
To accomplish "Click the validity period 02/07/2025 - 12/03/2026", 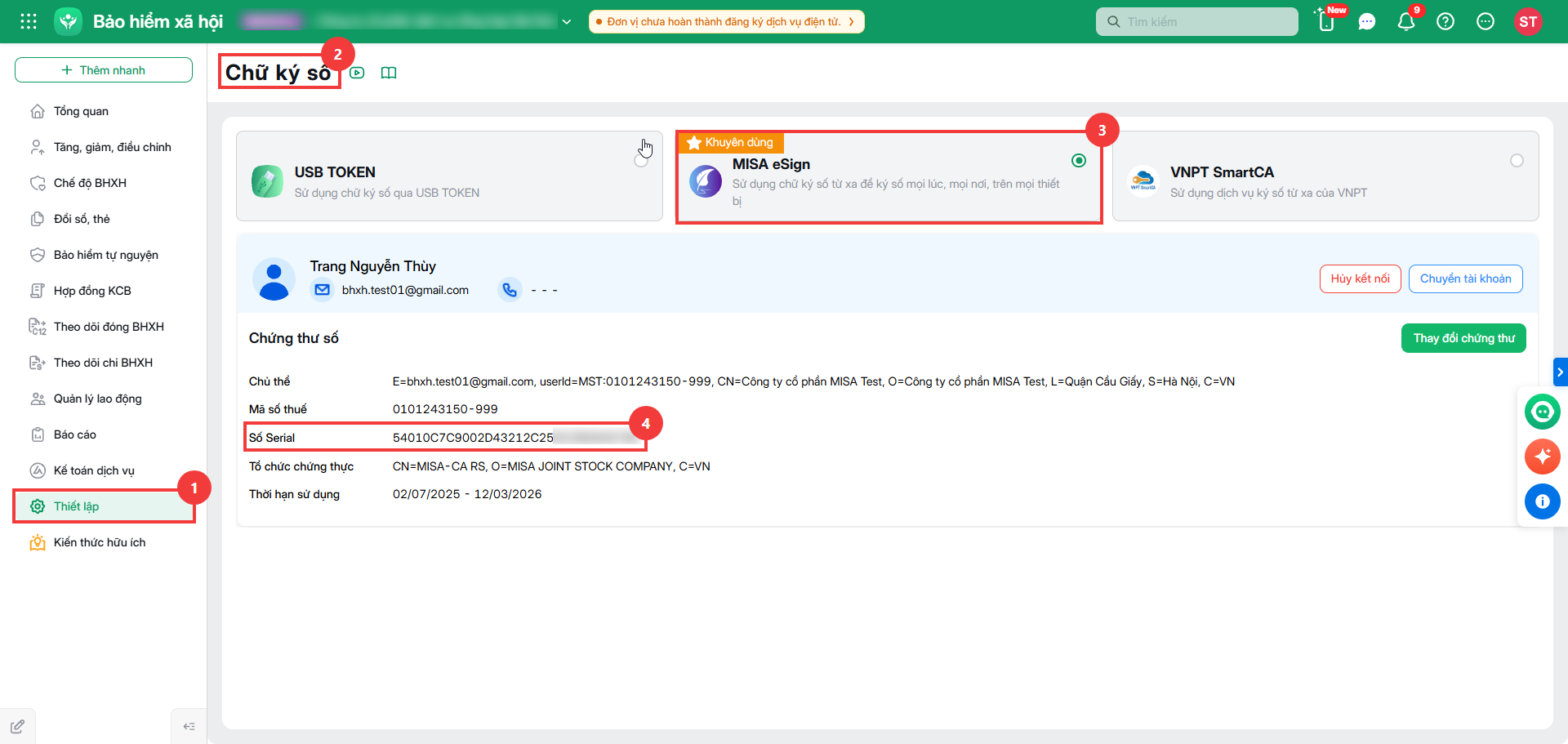I will pos(467,494).
